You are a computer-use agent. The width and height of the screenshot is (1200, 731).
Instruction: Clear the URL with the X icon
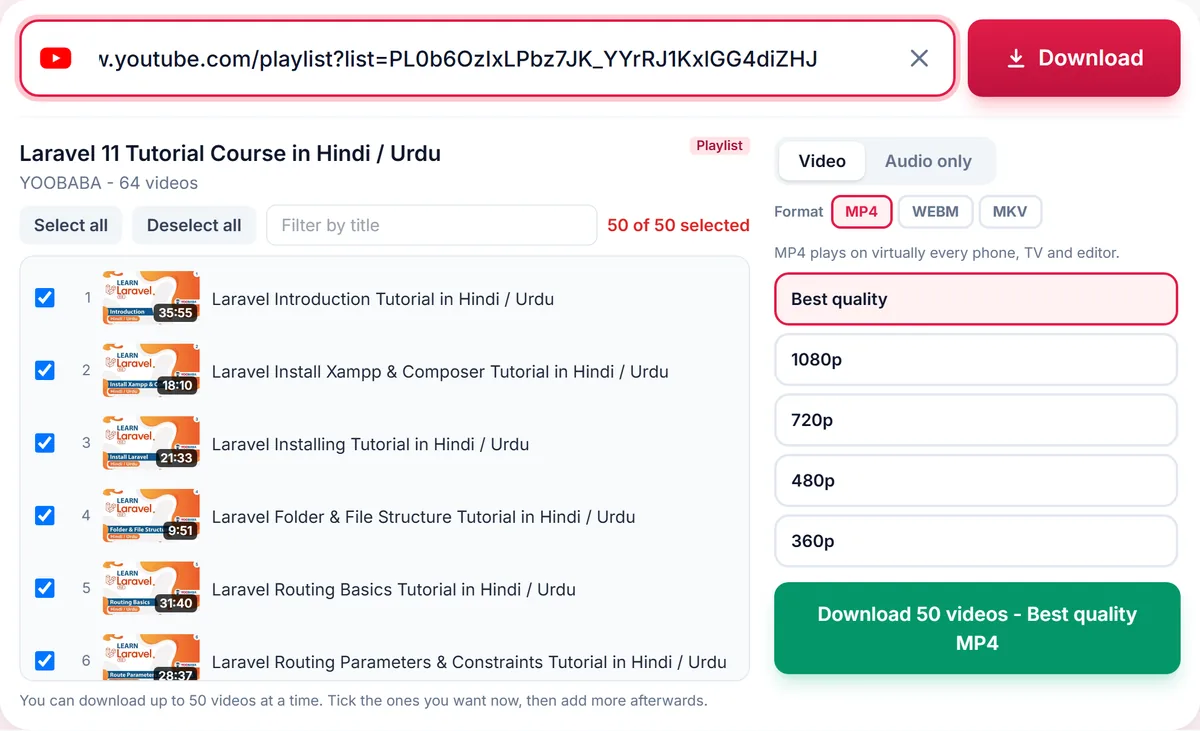click(919, 59)
